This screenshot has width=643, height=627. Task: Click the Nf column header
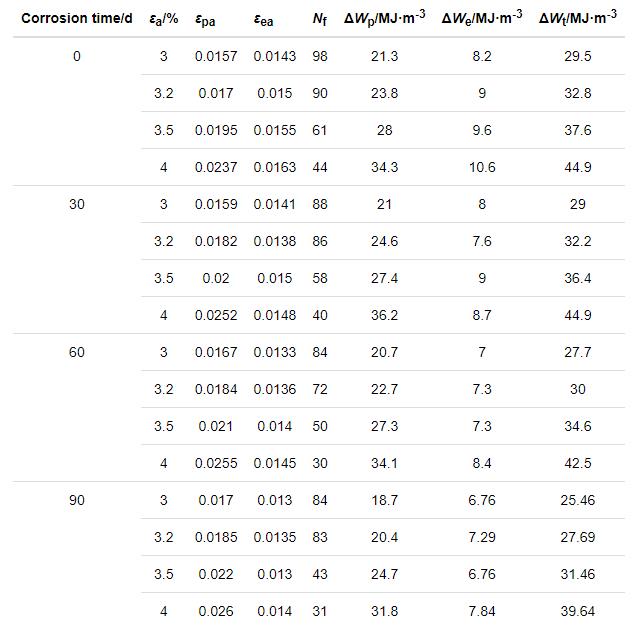pyautogui.click(x=319, y=19)
